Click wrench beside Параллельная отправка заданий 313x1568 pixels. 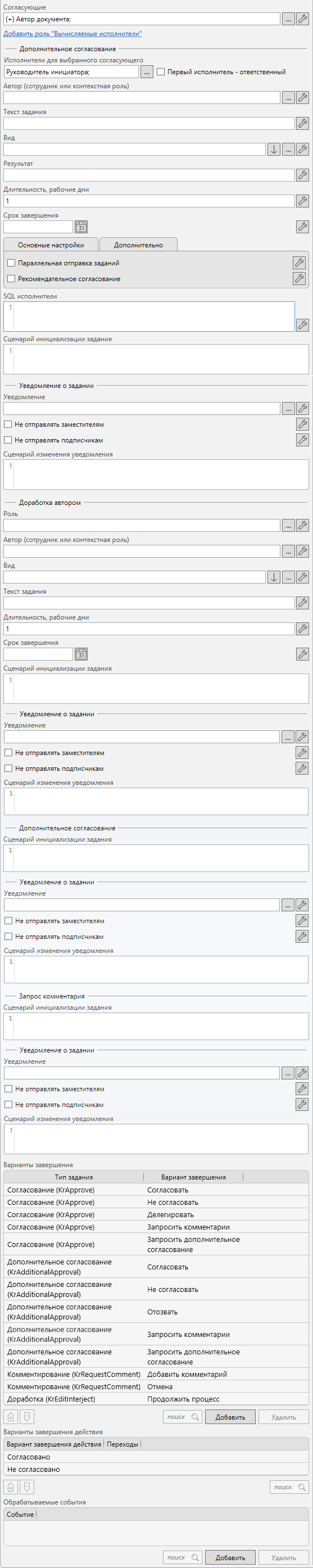299,263
